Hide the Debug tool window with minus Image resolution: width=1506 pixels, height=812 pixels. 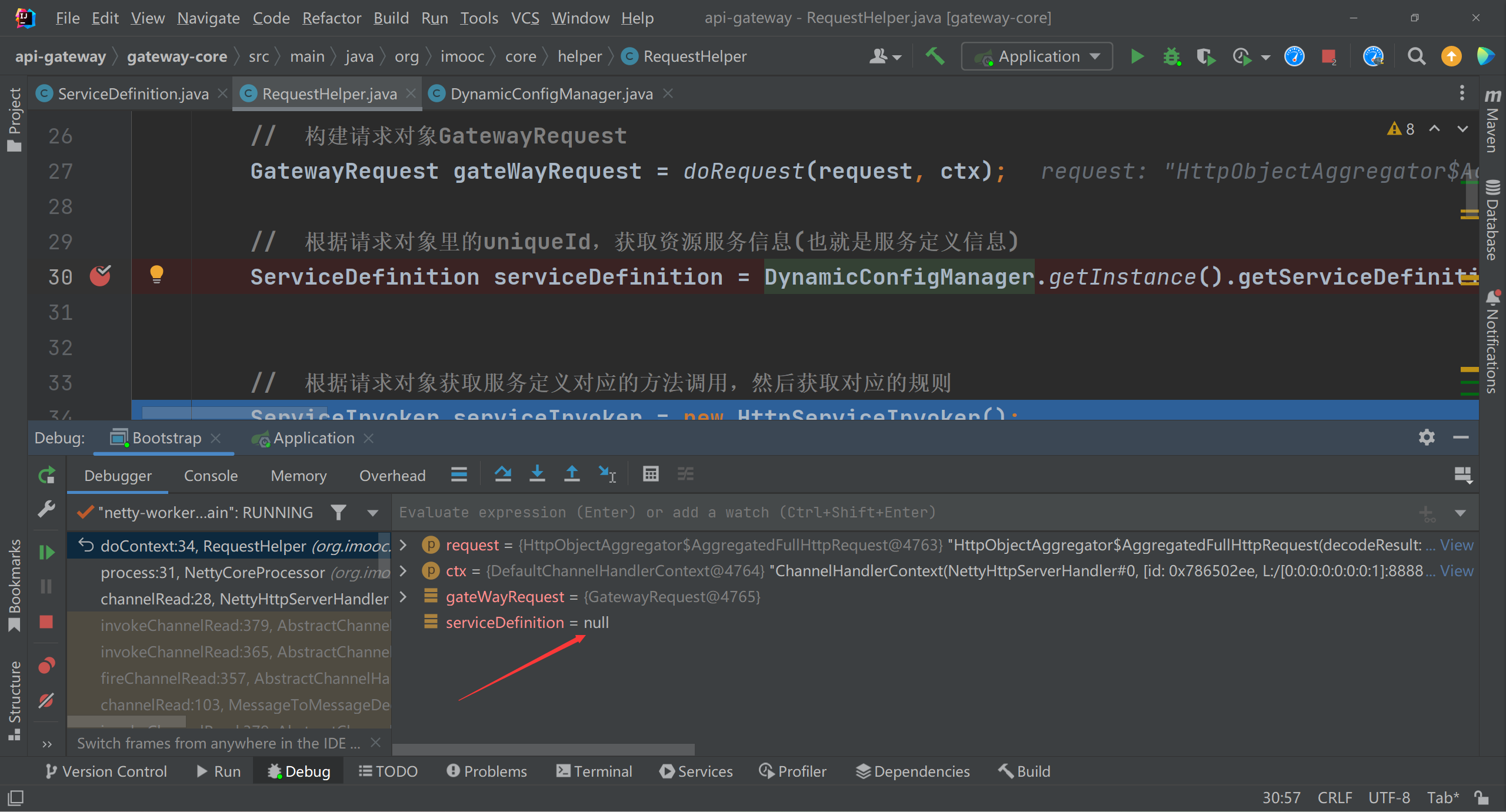tap(1461, 437)
